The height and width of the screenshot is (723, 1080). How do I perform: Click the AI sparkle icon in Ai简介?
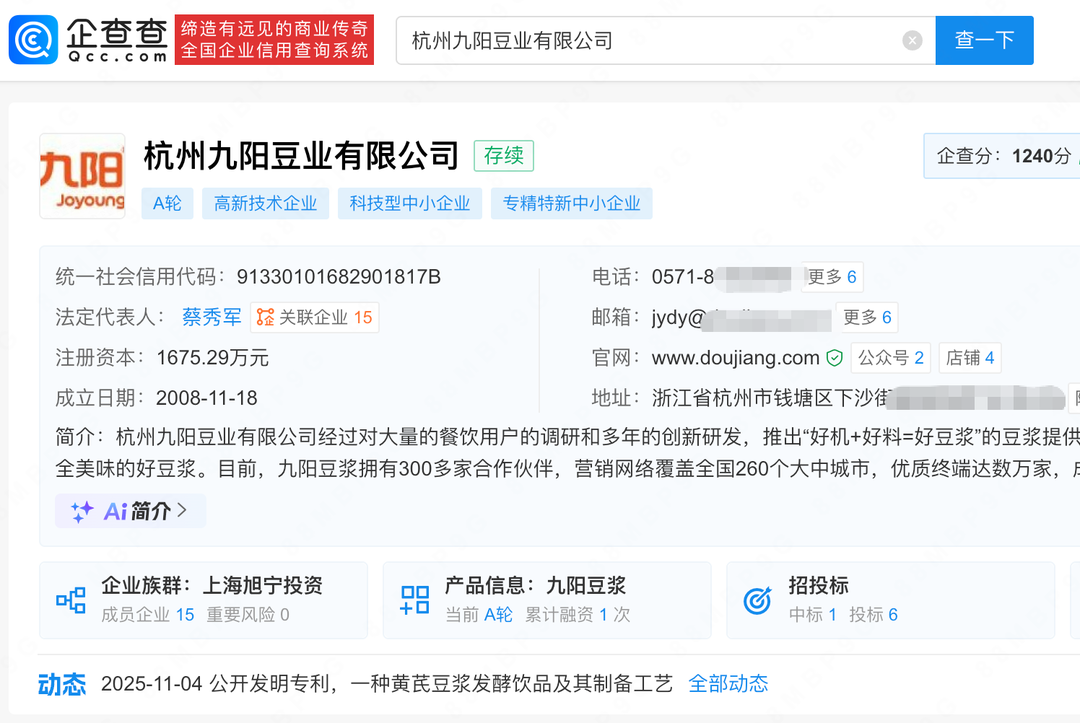[x=82, y=511]
